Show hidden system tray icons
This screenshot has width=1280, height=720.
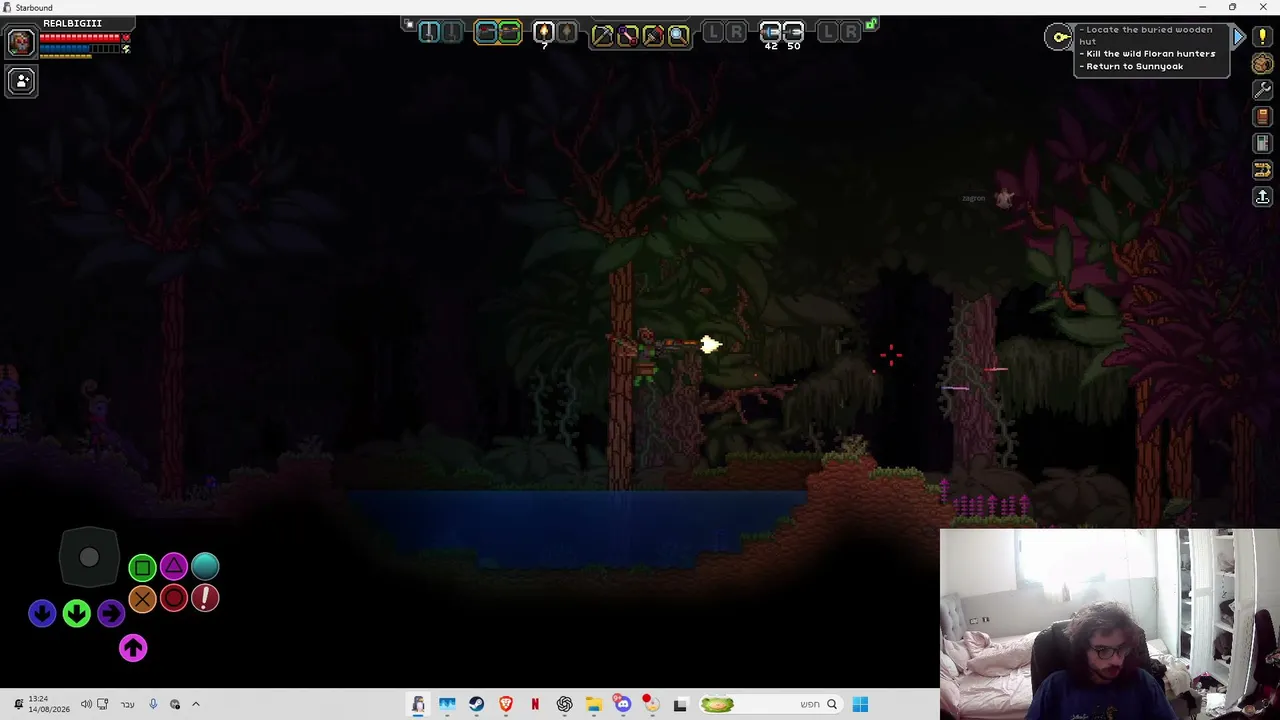(x=196, y=704)
